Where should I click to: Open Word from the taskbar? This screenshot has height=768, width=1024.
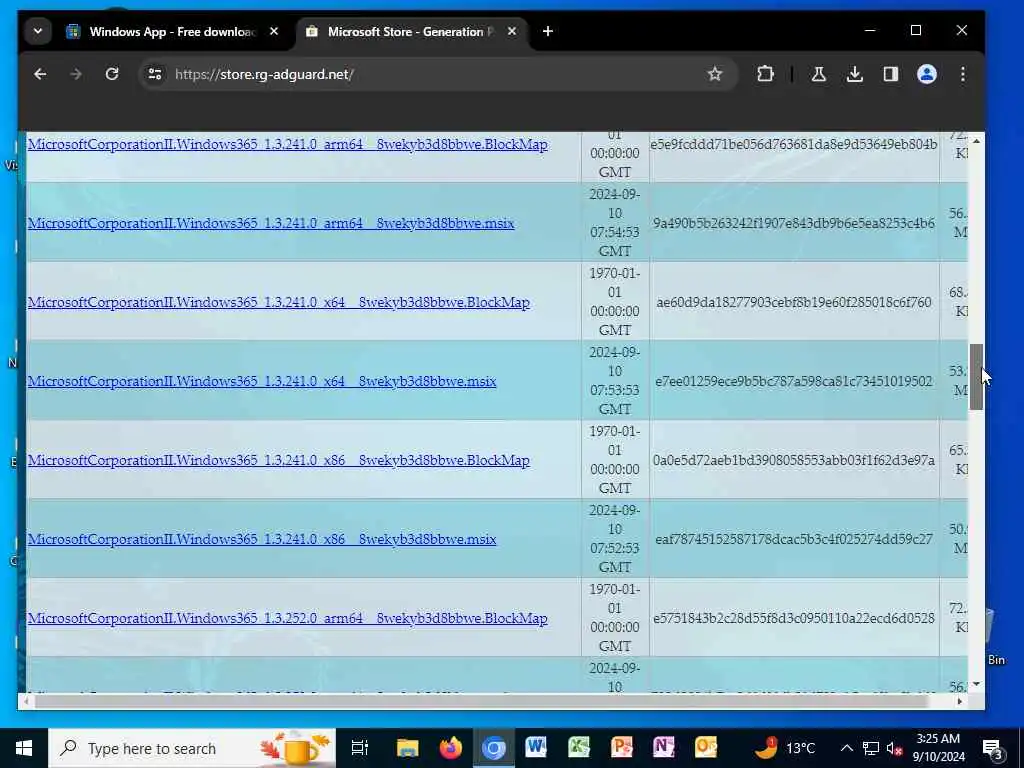click(536, 748)
